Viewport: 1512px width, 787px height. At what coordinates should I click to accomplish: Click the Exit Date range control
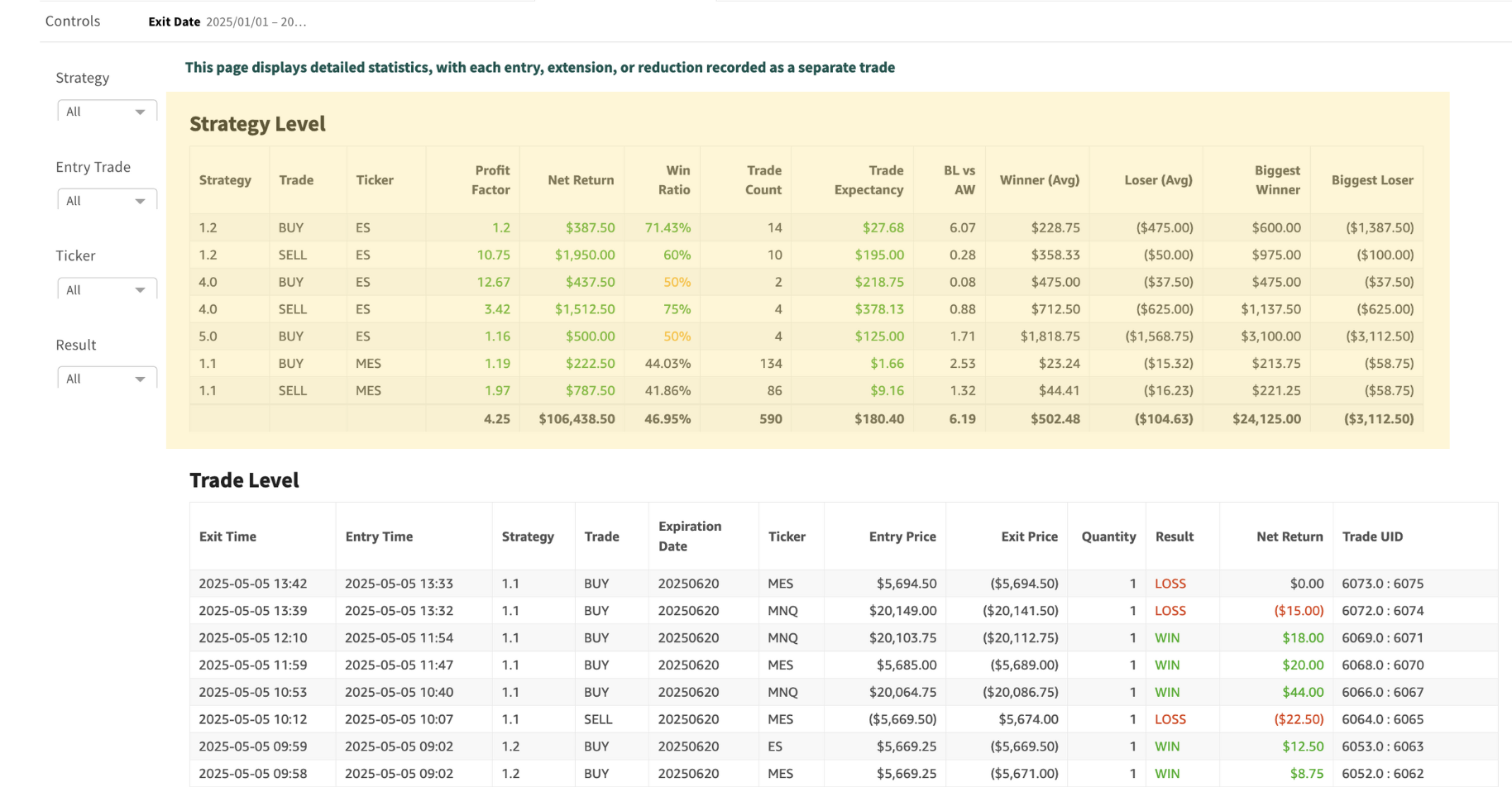(227, 22)
